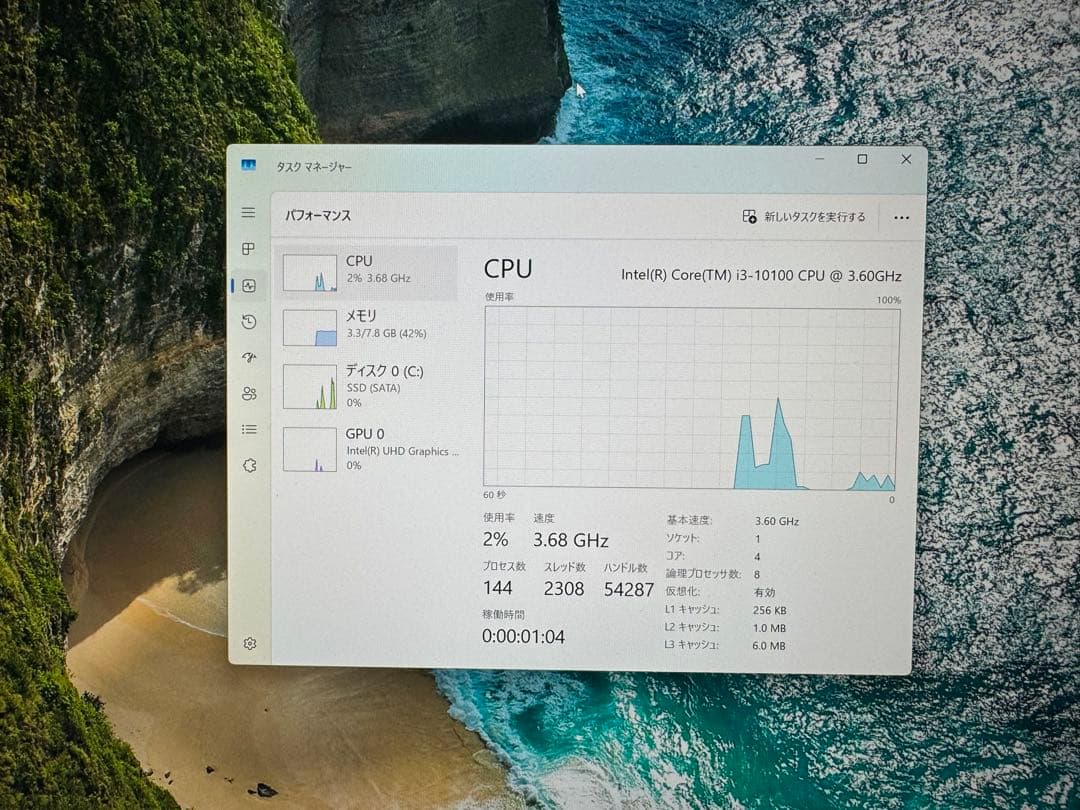Click inside the CPU usage graph area
The width and height of the screenshot is (1080, 810).
[x=690, y=400]
